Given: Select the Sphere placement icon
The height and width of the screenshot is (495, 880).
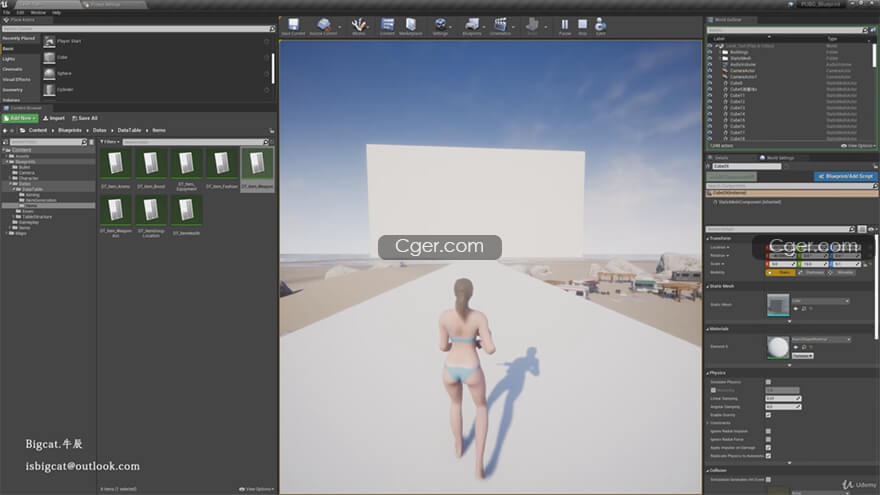Looking at the screenshot, I should 49,74.
